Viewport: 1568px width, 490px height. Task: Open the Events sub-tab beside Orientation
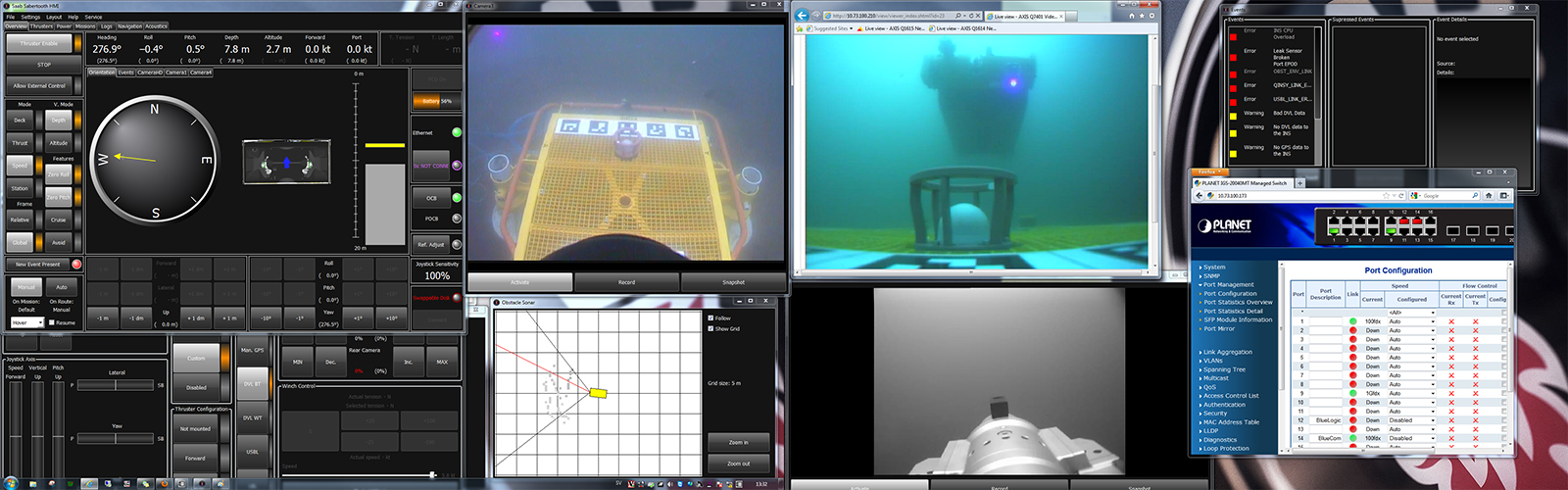[x=126, y=72]
